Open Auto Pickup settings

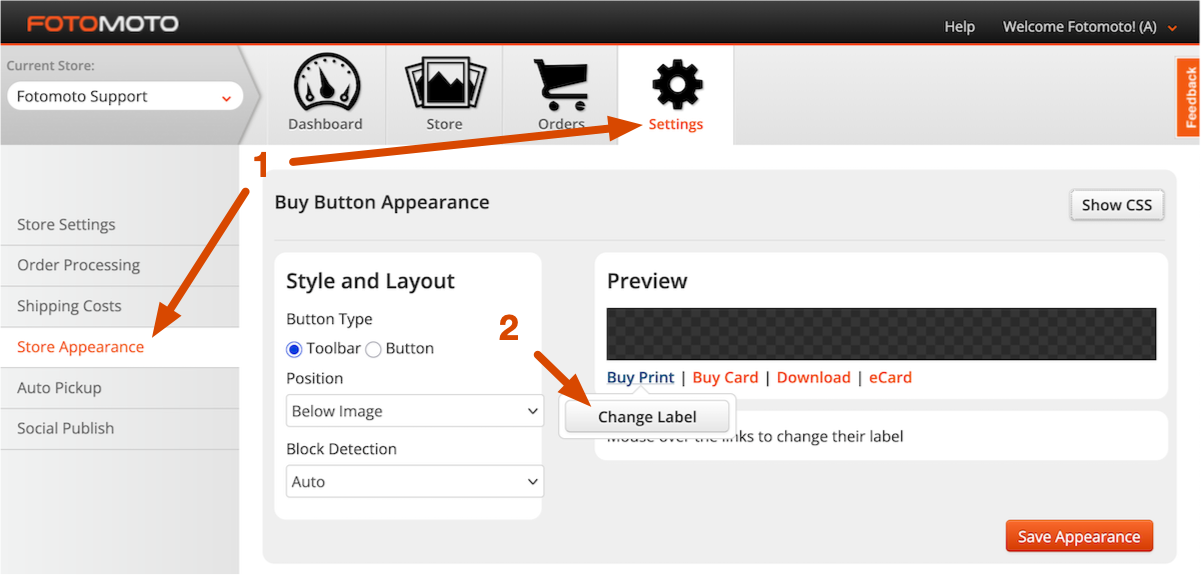coord(59,388)
